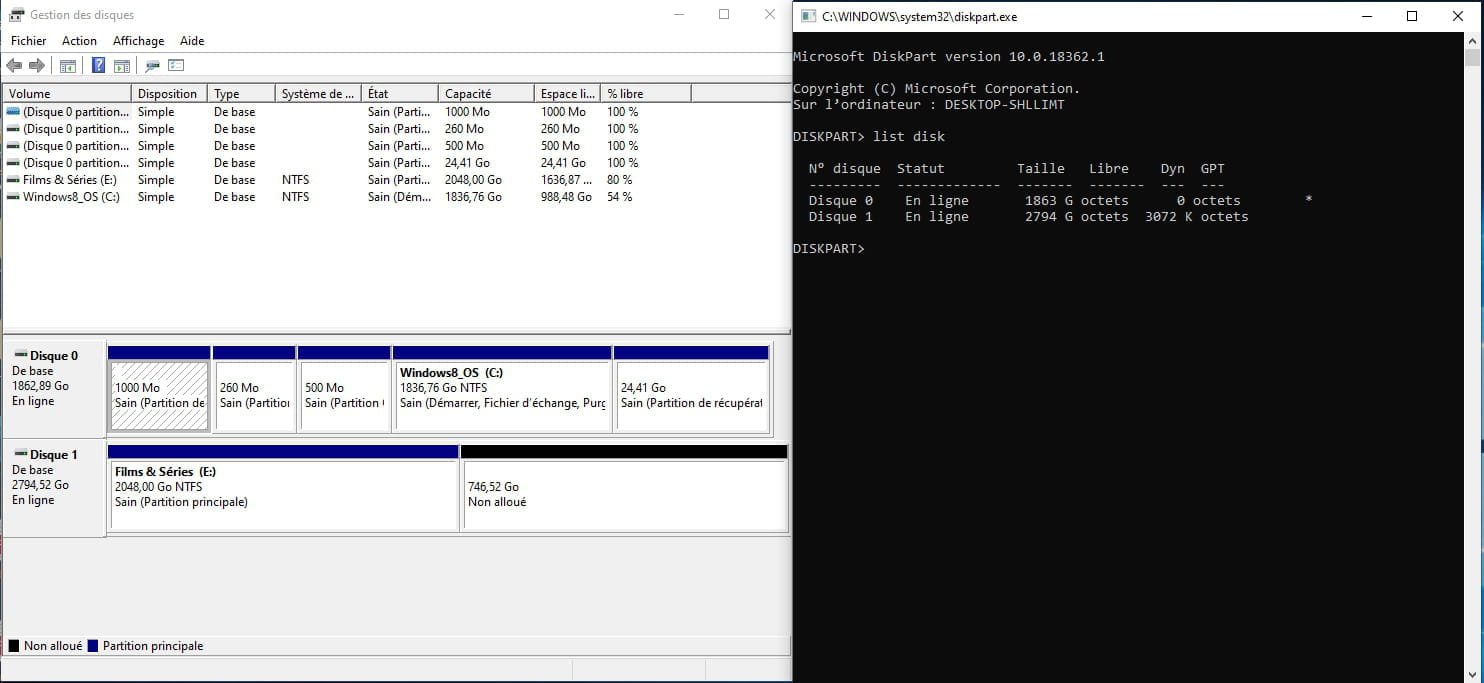
Task: Open the Action menu
Action: (79, 41)
